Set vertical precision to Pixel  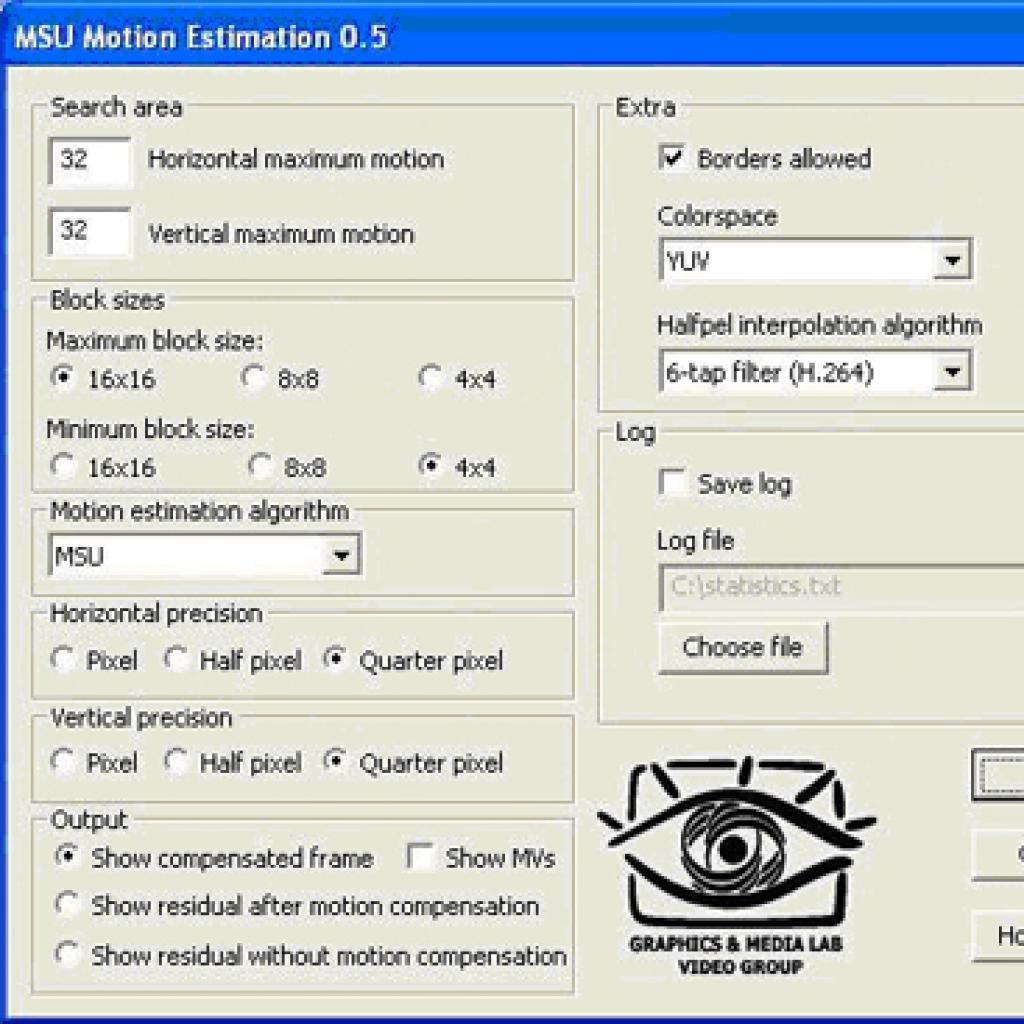63,761
